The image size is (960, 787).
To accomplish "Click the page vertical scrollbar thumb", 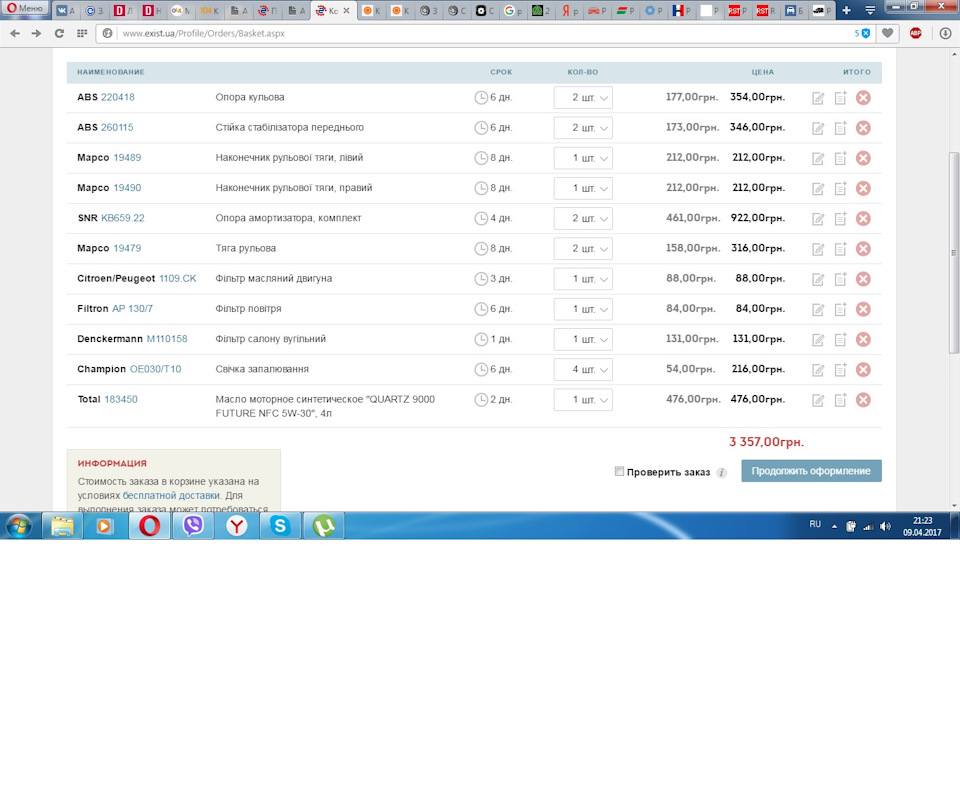I will point(953,252).
